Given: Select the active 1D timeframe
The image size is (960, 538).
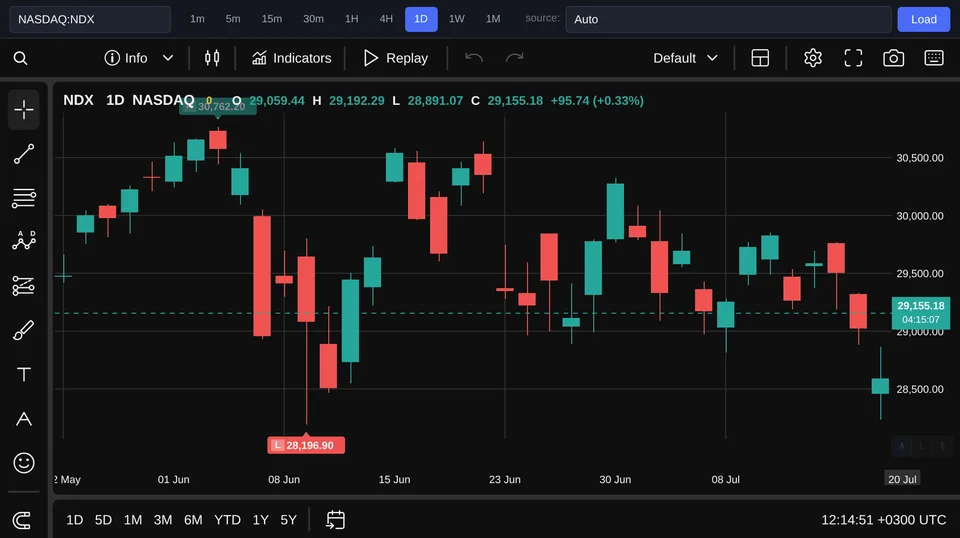Looking at the screenshot, I should (x=421, y=19).
